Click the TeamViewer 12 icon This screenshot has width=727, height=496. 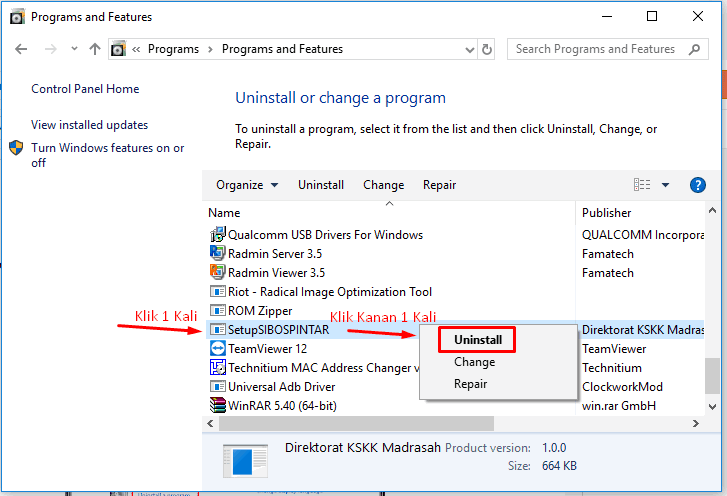tap(217, 348)
